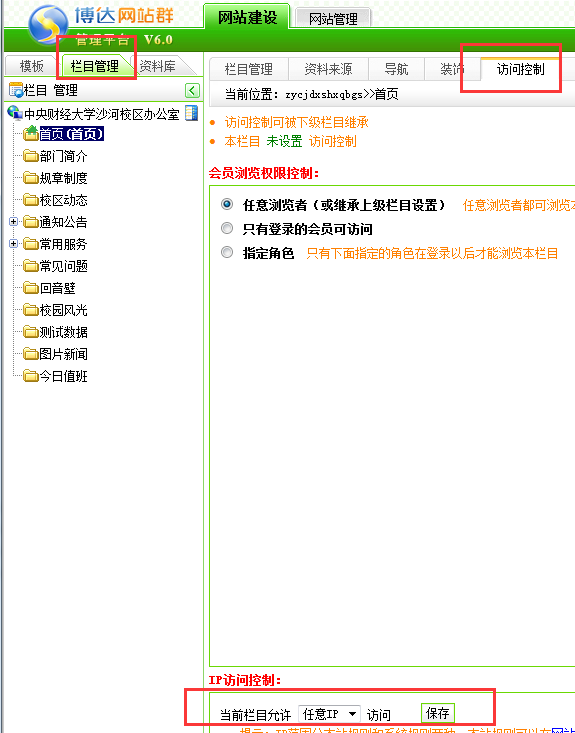This screenshot has height=733, width=575.
Task: Click the blue list icon beside 中央财经大学沙河校区办公室
Action: click(x=192, y=113)
